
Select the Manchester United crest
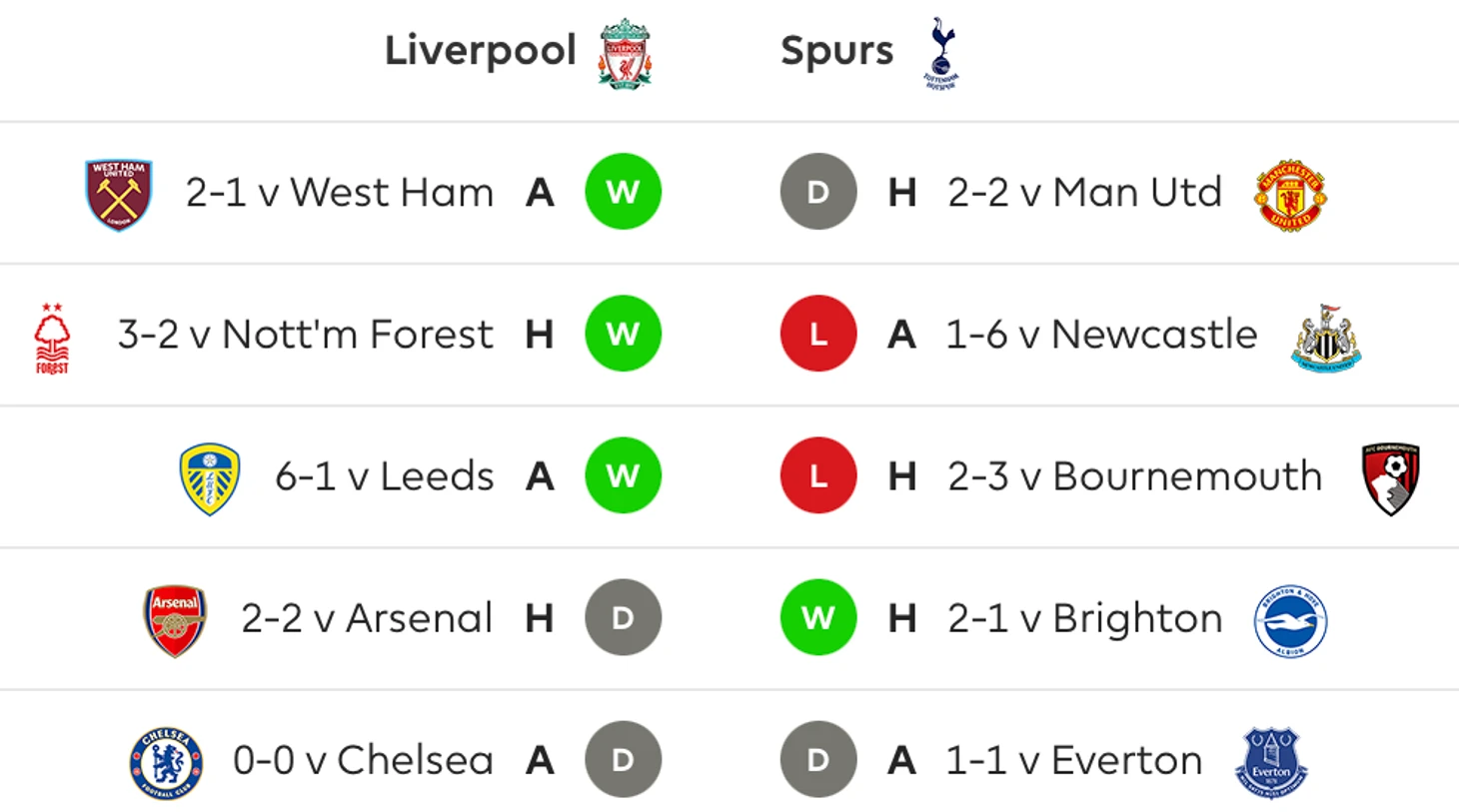[x=1290, y=195]
